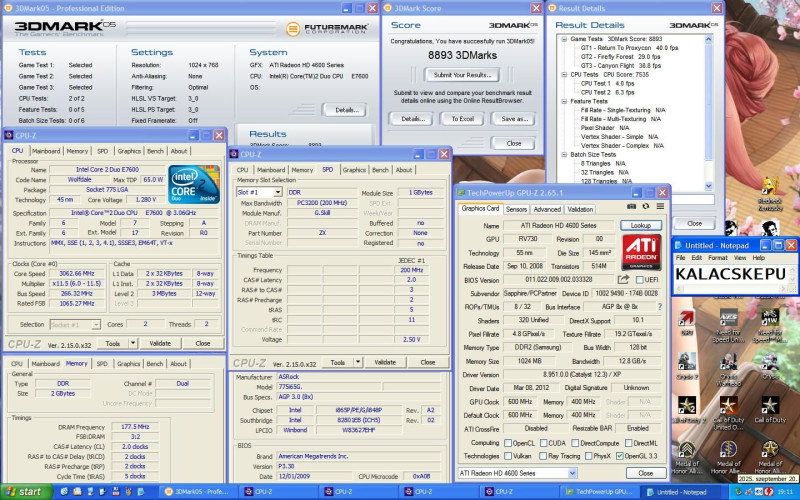Click the Bus Interface question mark icon
800x500 pixels.
[x=658, y=305]
